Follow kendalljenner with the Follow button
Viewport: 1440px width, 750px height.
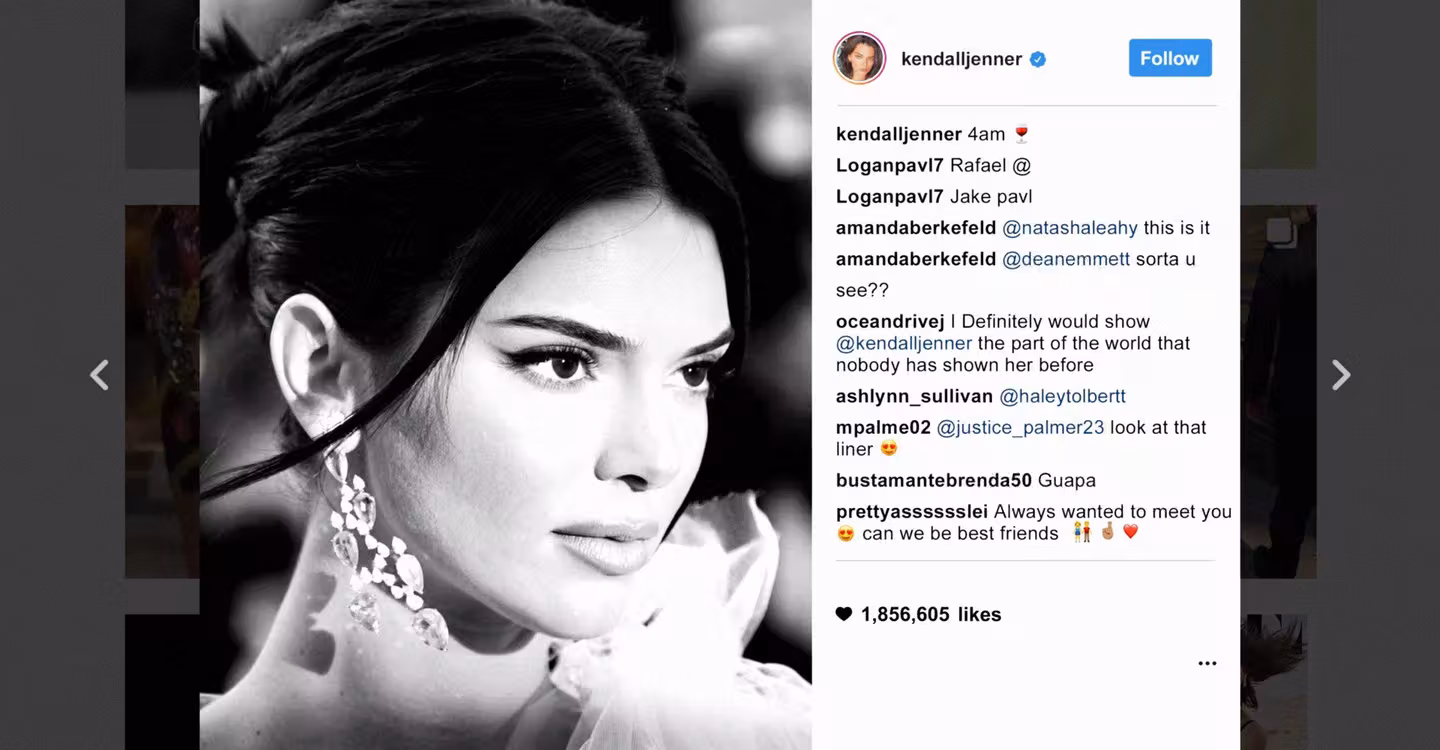coord(1170,58)
